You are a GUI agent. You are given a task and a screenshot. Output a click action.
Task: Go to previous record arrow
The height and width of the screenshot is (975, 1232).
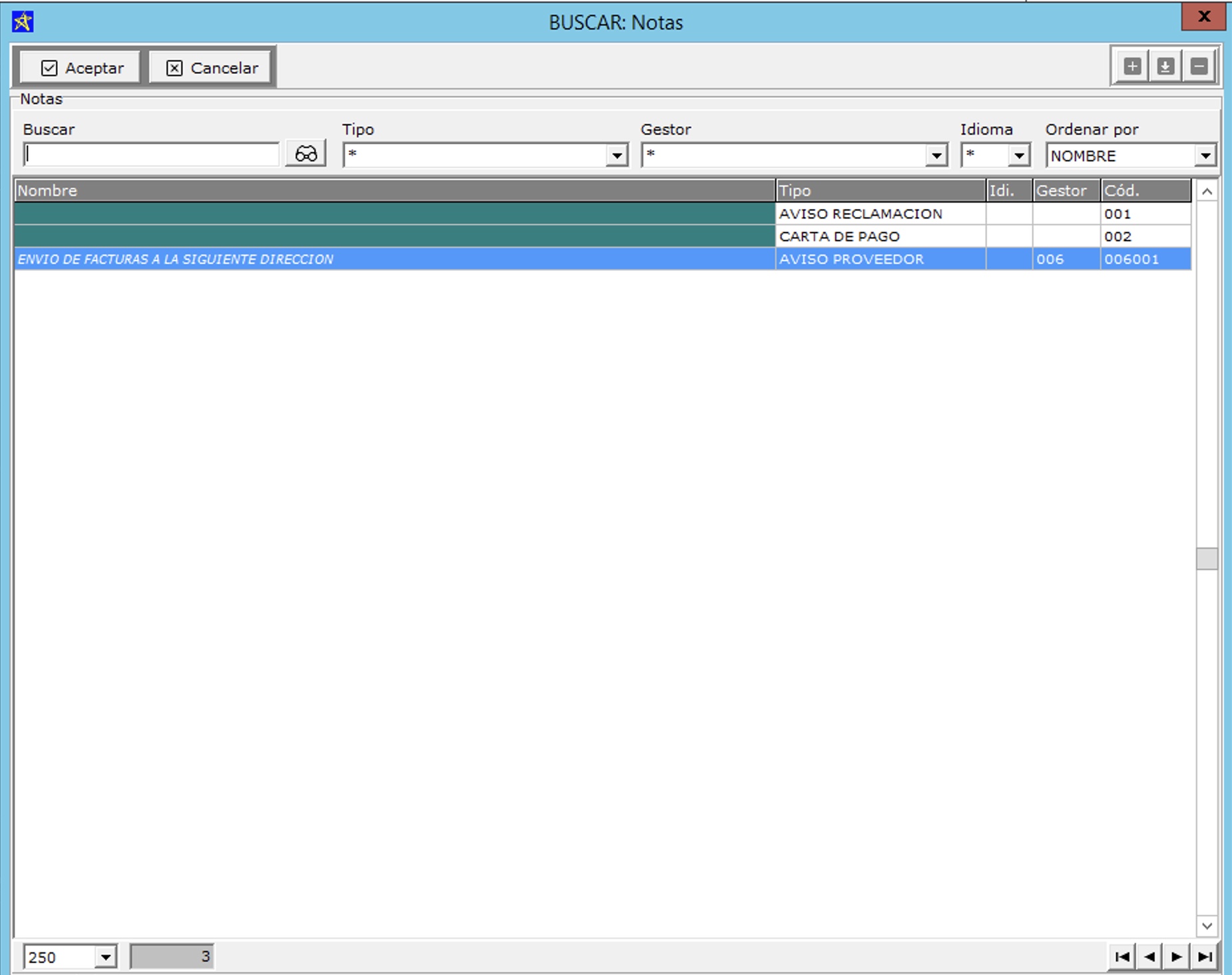tap(1149, 957)
